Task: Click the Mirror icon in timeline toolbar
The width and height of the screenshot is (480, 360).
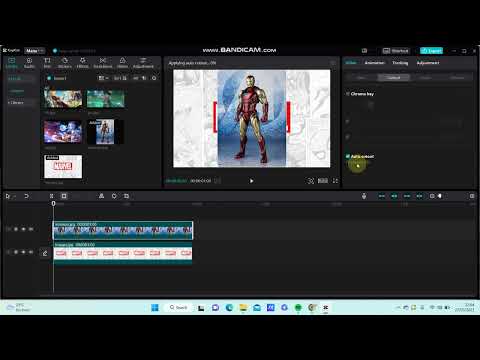Action: (101, 196)
